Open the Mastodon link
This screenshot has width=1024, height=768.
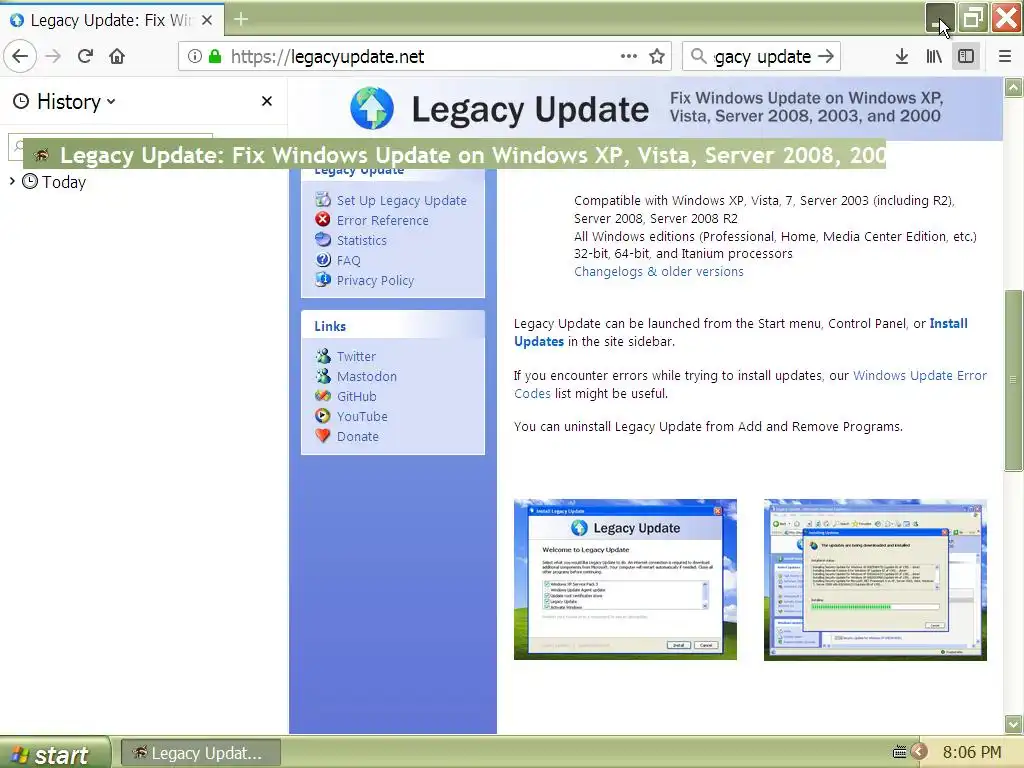pos(367,377)
